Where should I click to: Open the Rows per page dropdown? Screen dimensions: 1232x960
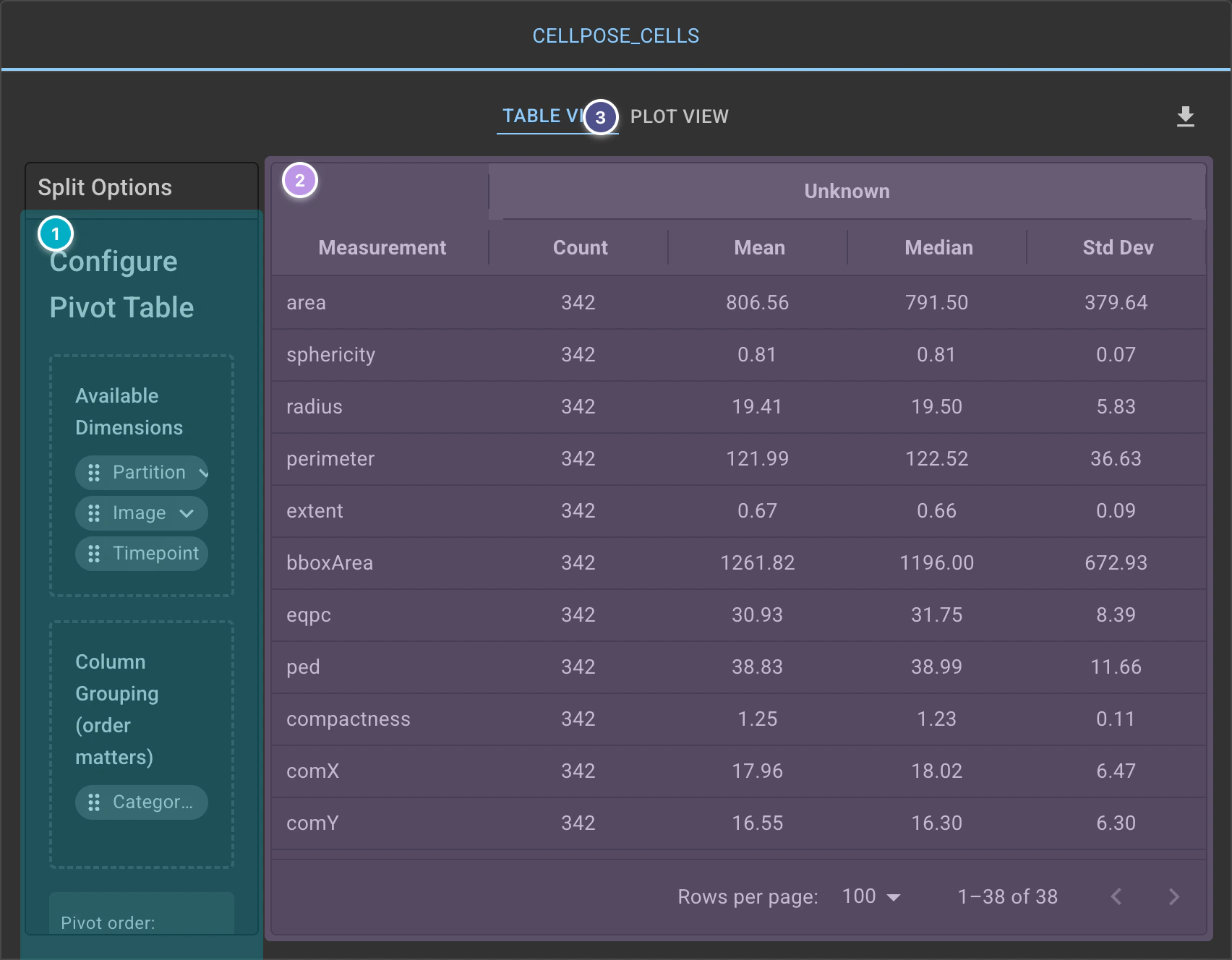tap(870, 896)
